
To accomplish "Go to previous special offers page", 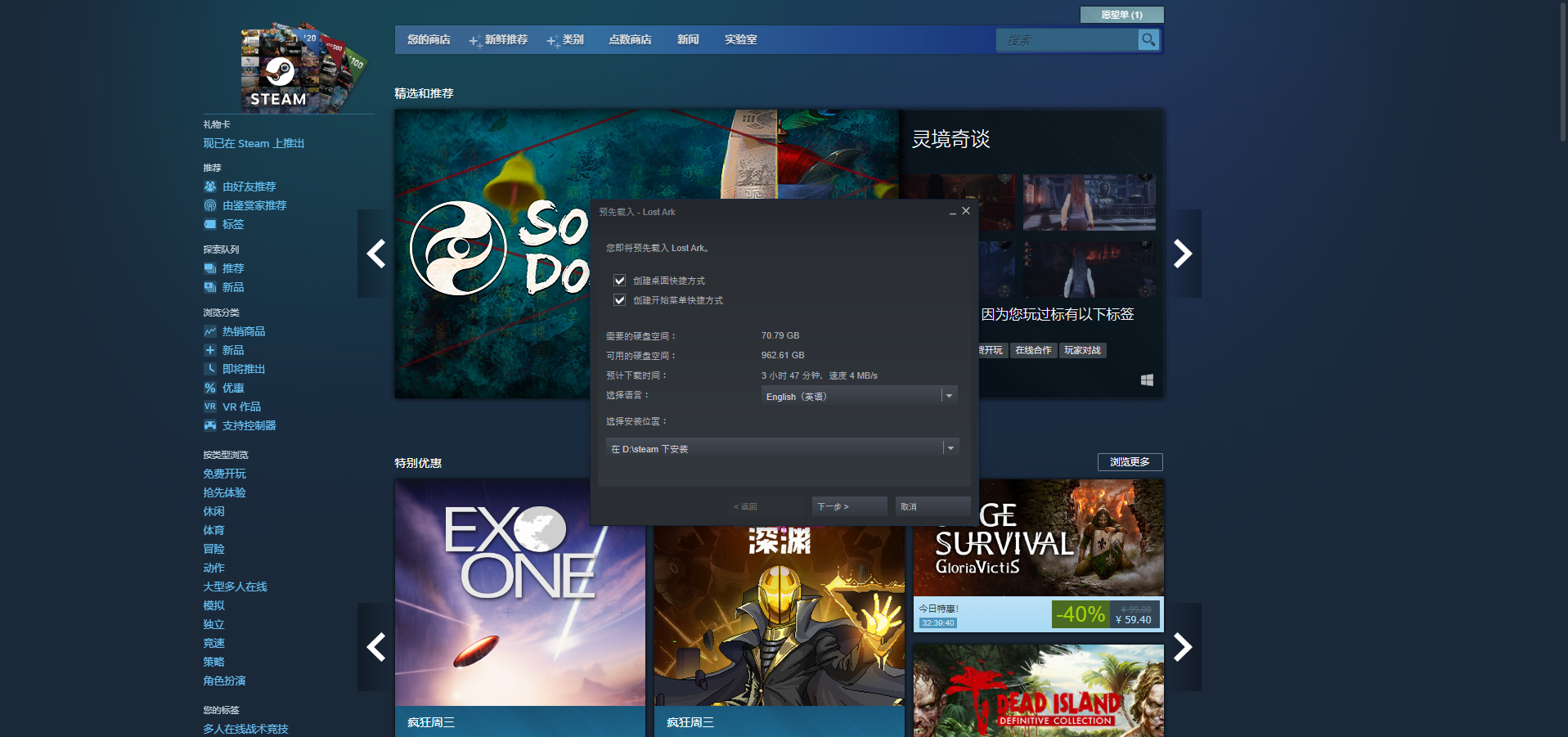I will 375,647.
